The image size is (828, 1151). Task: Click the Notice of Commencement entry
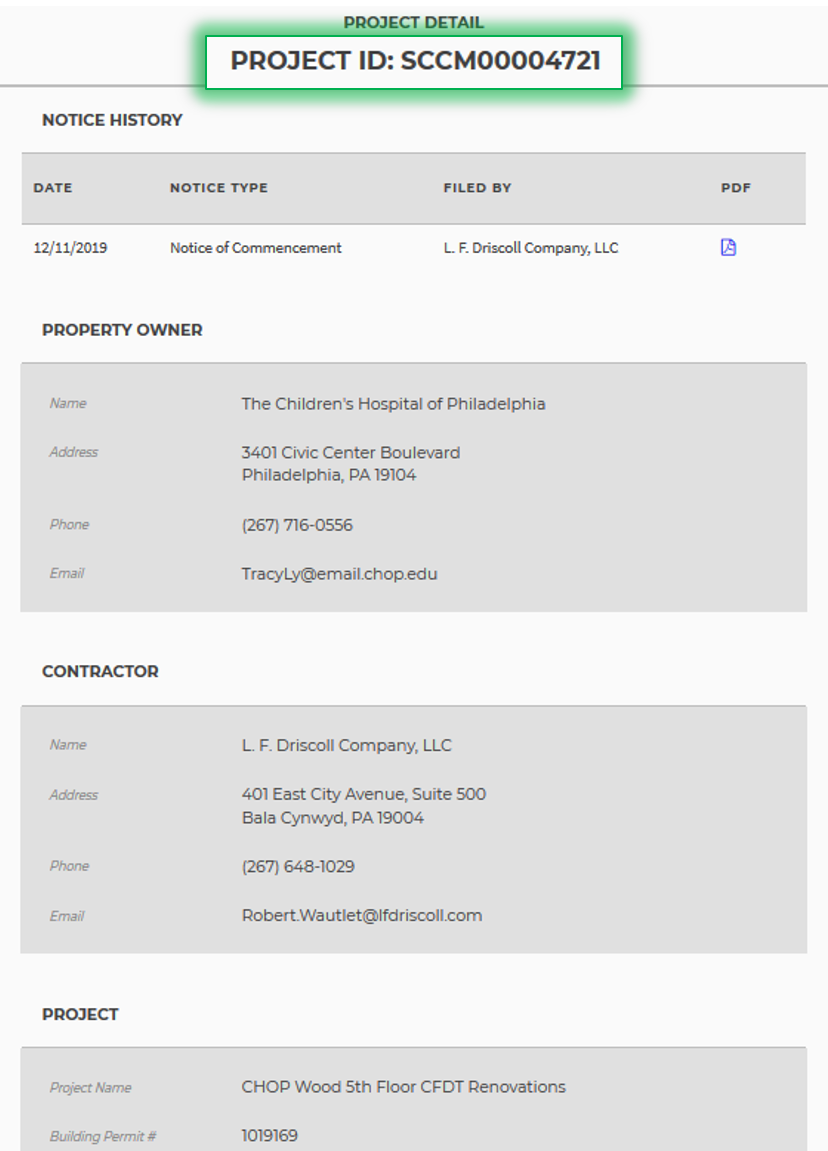click(255, 248)
